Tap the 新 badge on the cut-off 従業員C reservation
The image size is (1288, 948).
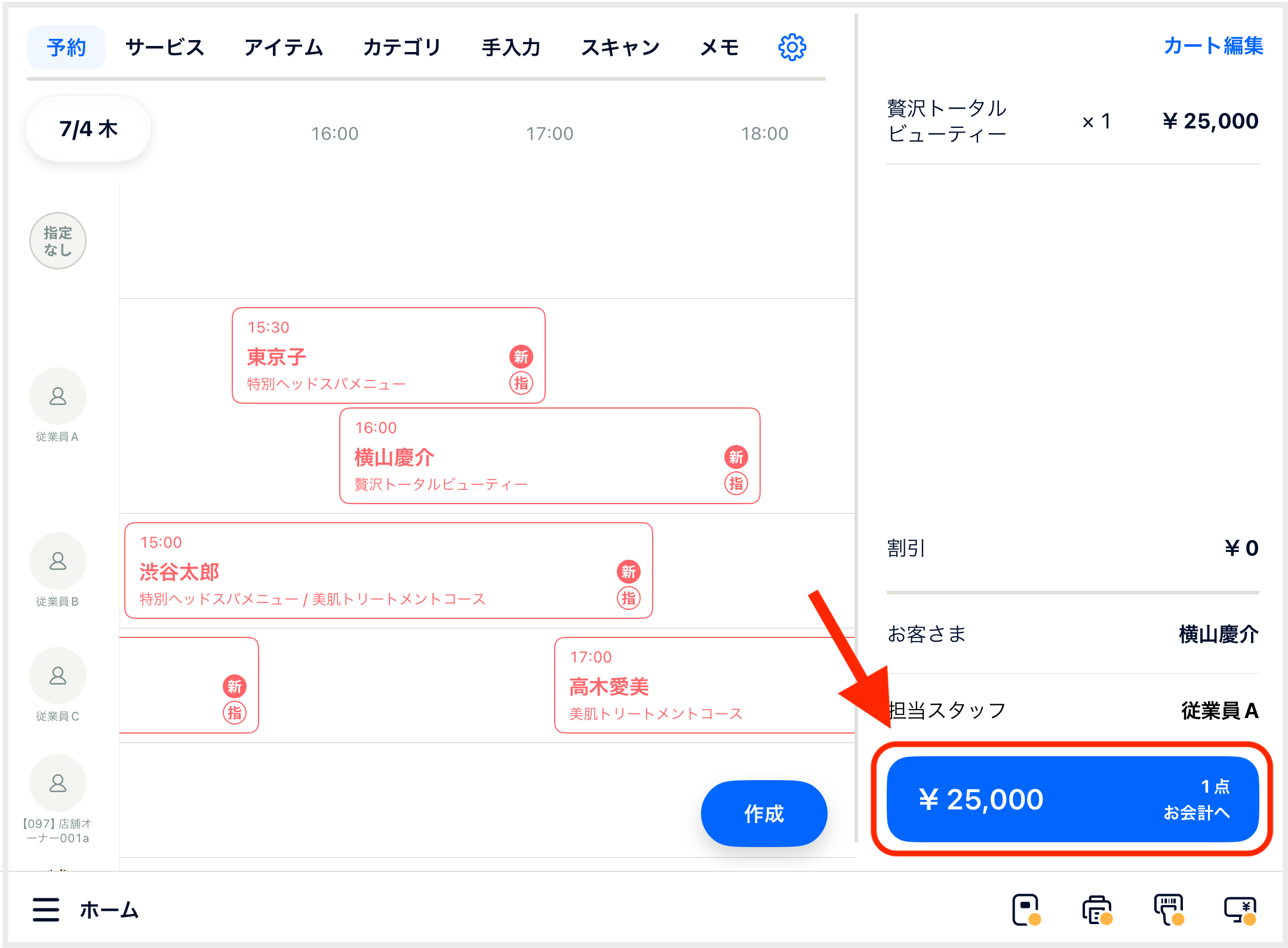pyautogui.click(x=235, y=686)
